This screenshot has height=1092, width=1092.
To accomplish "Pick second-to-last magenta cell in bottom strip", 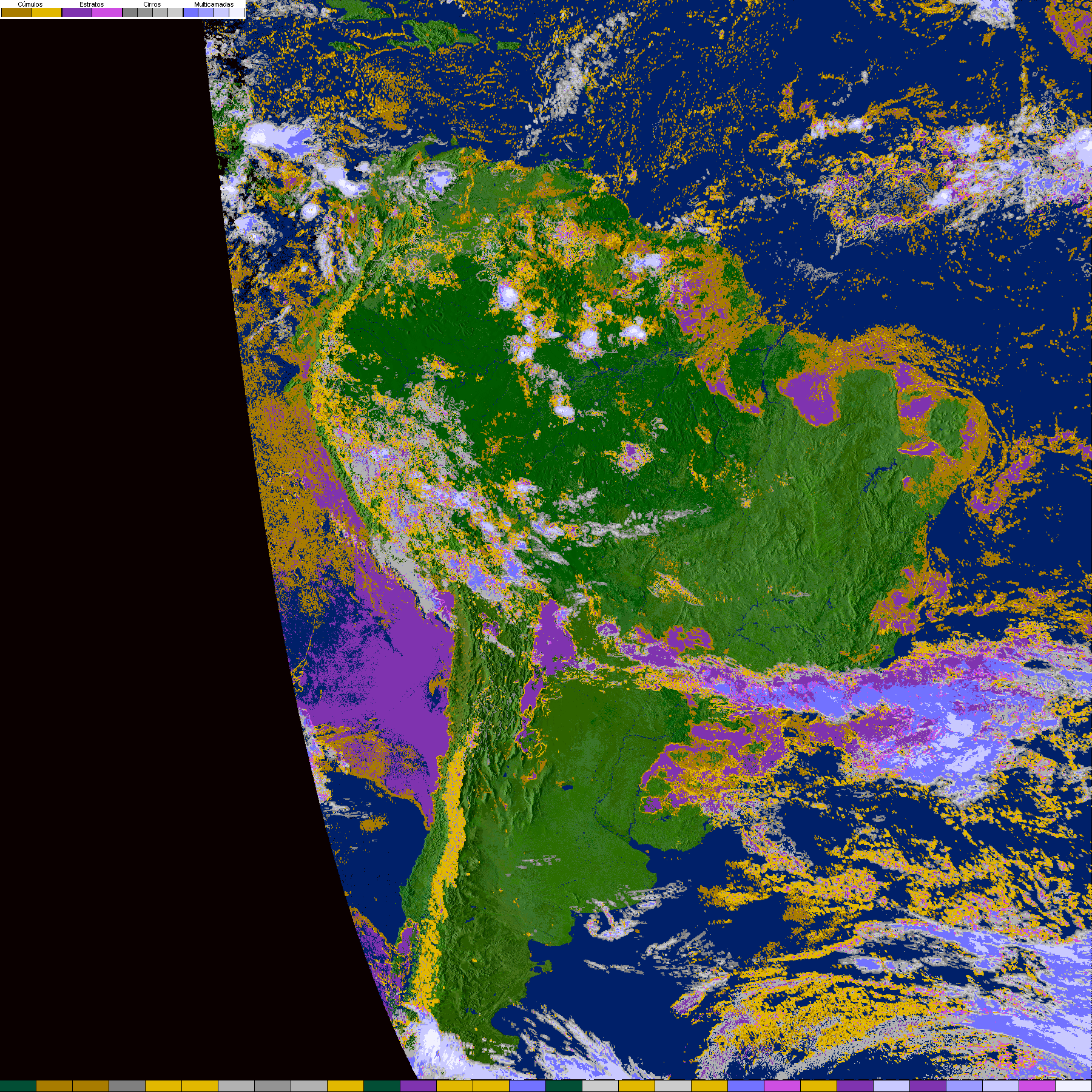I will (x=1037, y=1086).
